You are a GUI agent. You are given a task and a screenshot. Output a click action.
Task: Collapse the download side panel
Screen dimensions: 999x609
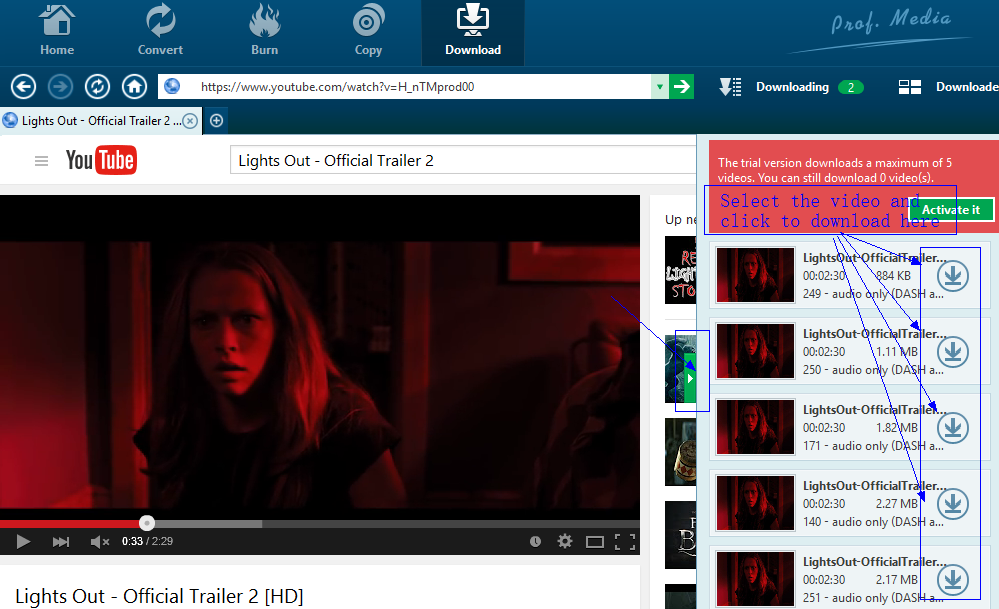coord(690,378)
